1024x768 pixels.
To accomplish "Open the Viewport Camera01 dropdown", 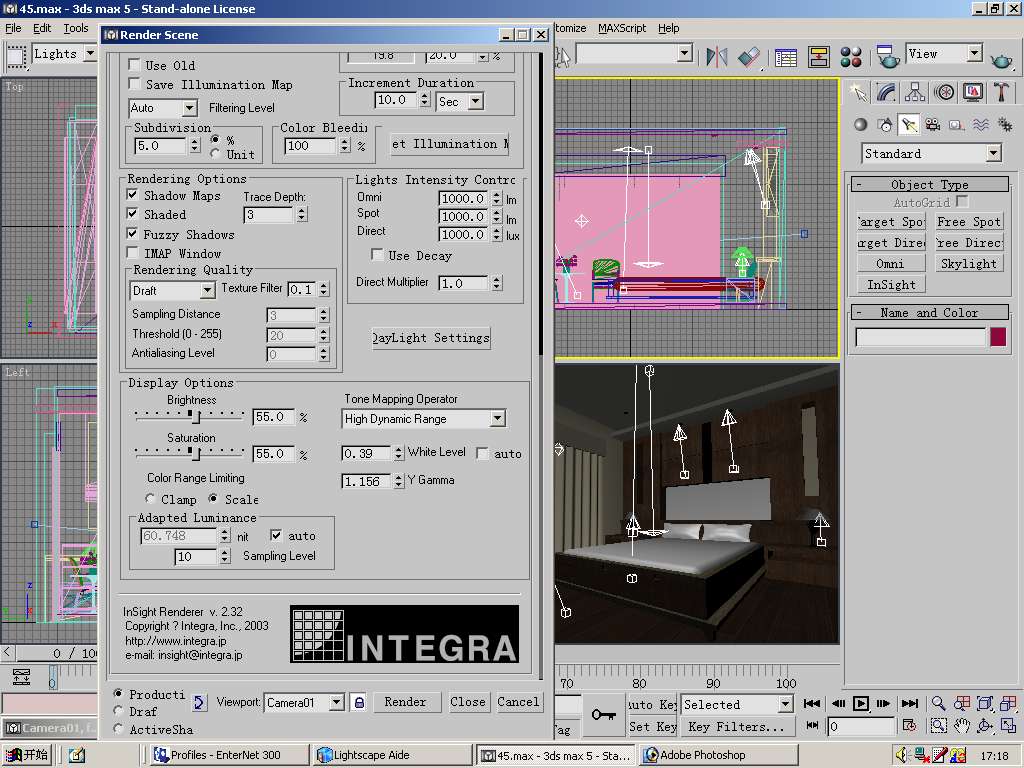I will tap(336, 703).
